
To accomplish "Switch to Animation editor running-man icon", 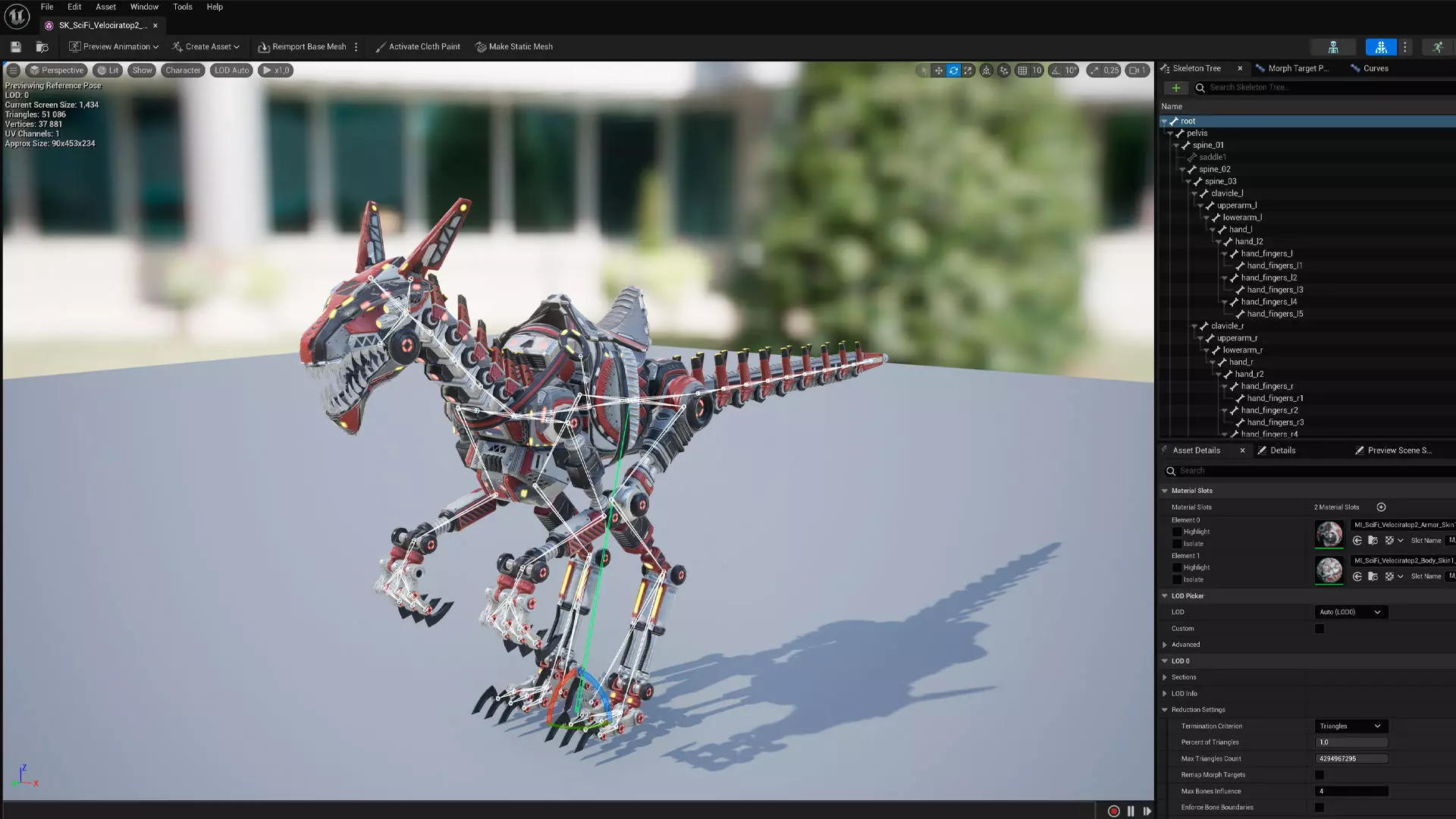I will pyautogui.click(x=1437, y=47).
